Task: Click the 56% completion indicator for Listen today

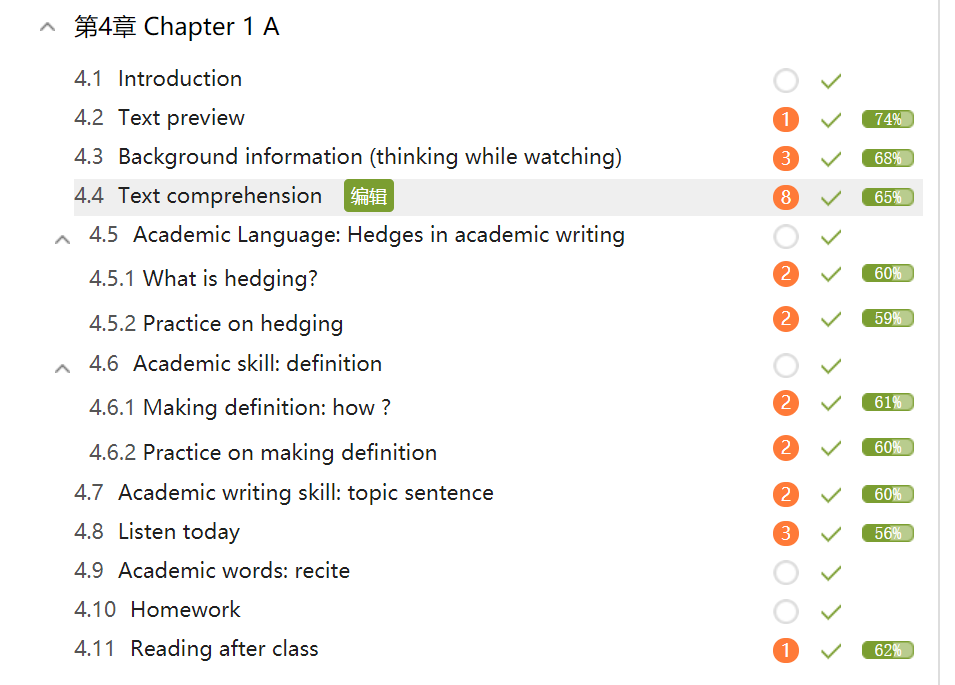Action: pyautogui.click(x=888, y=534)
